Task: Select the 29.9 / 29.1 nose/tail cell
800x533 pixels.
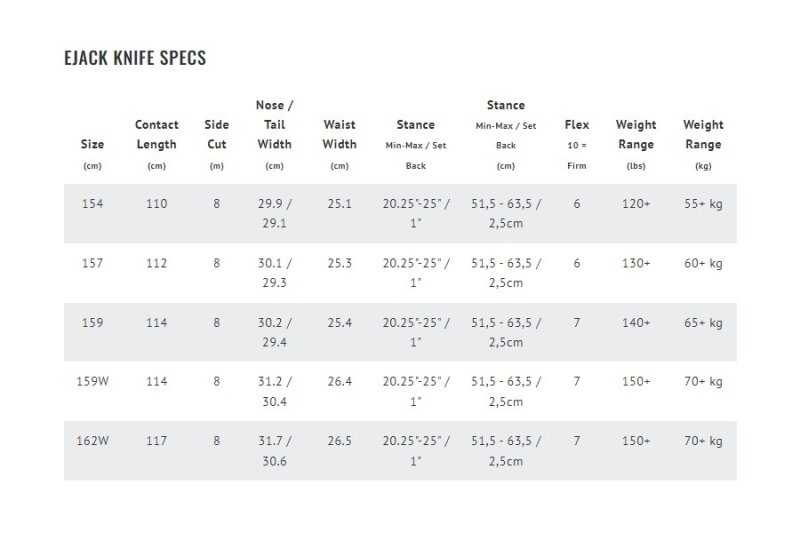Action: pos(274,214)
